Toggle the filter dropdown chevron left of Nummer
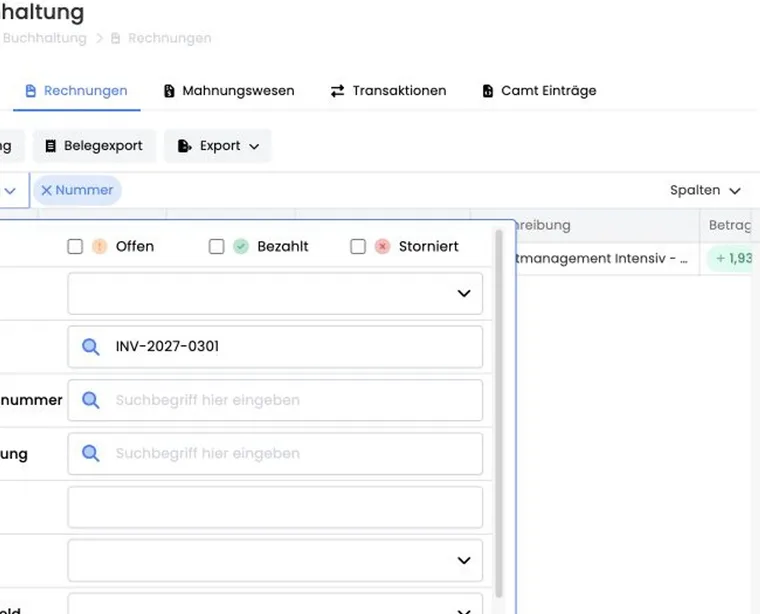 point(10,191)
